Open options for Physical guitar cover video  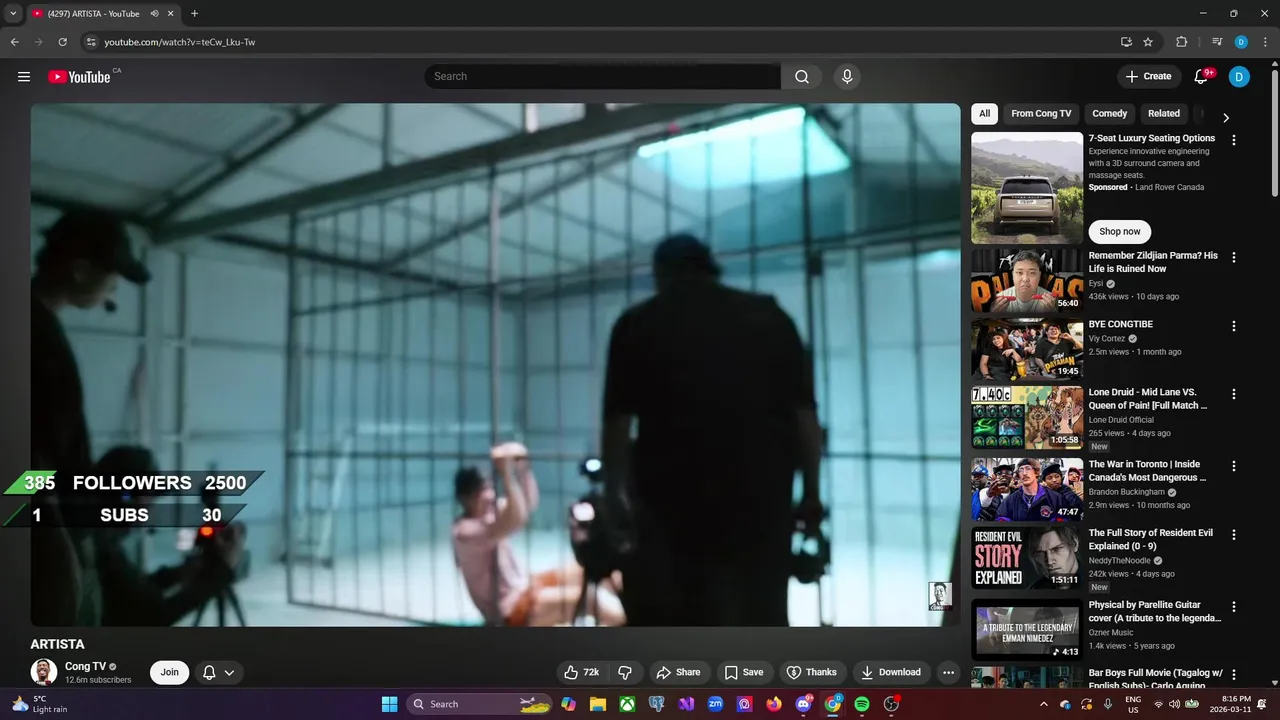click(x=1234, y=606)
